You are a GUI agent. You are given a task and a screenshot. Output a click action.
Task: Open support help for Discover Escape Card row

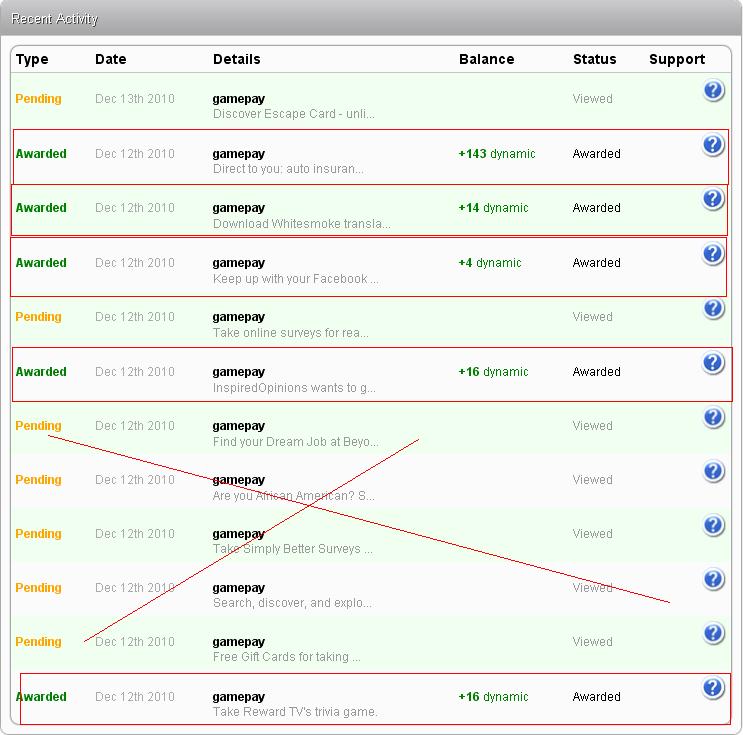pos(713,91)
